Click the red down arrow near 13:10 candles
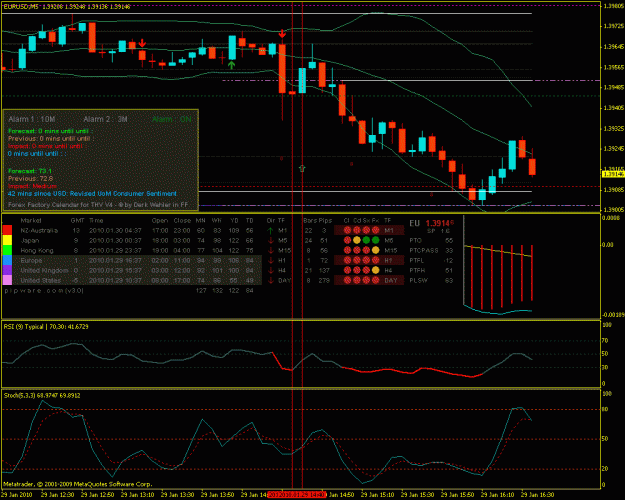This screenshot has height=500, width=625. point(142,43)
